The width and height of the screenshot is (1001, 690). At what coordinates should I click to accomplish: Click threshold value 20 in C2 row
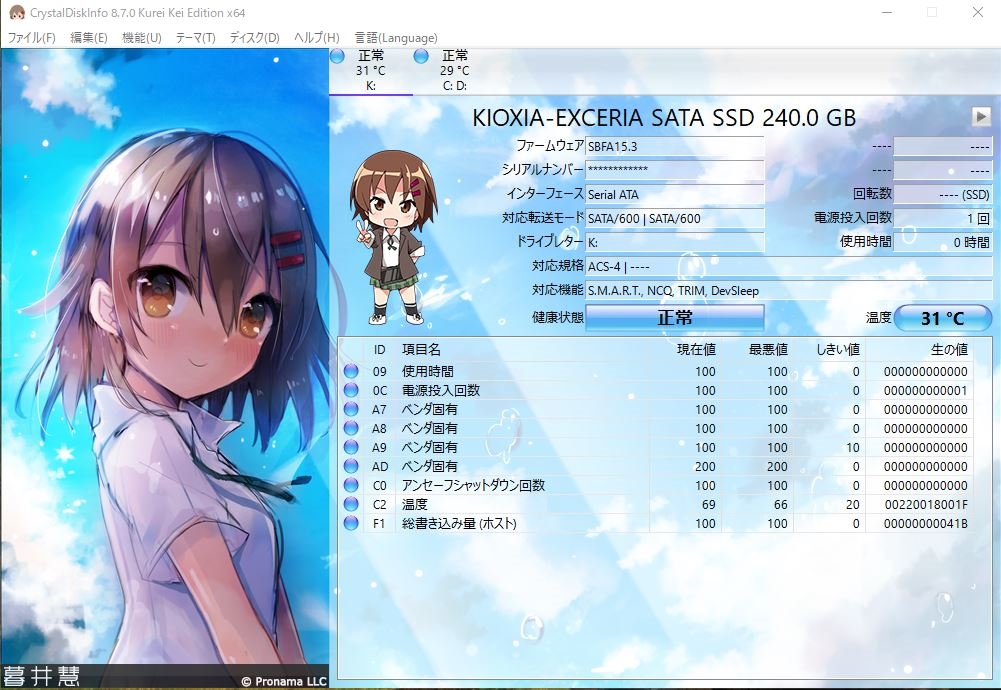[x=853, y=505]
